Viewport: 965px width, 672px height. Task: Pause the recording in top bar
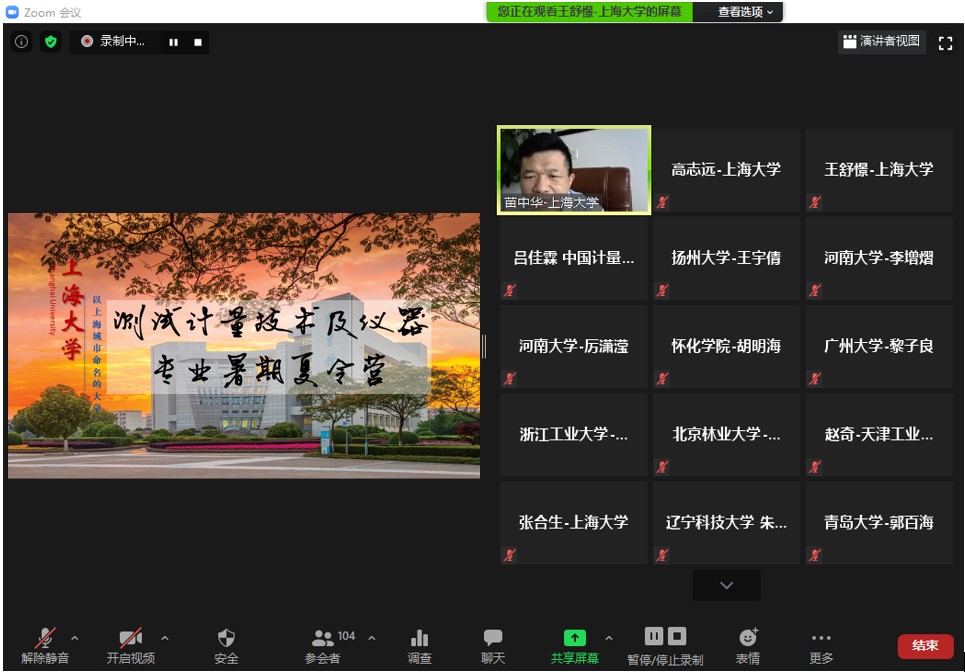173,42
